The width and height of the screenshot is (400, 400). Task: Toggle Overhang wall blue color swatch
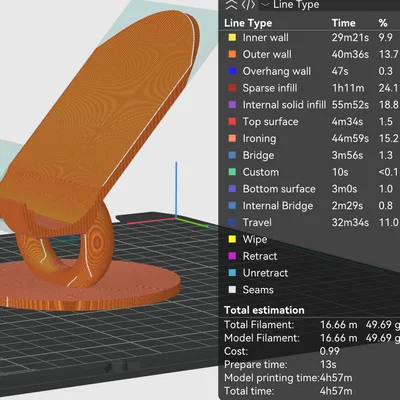(232, 71)
